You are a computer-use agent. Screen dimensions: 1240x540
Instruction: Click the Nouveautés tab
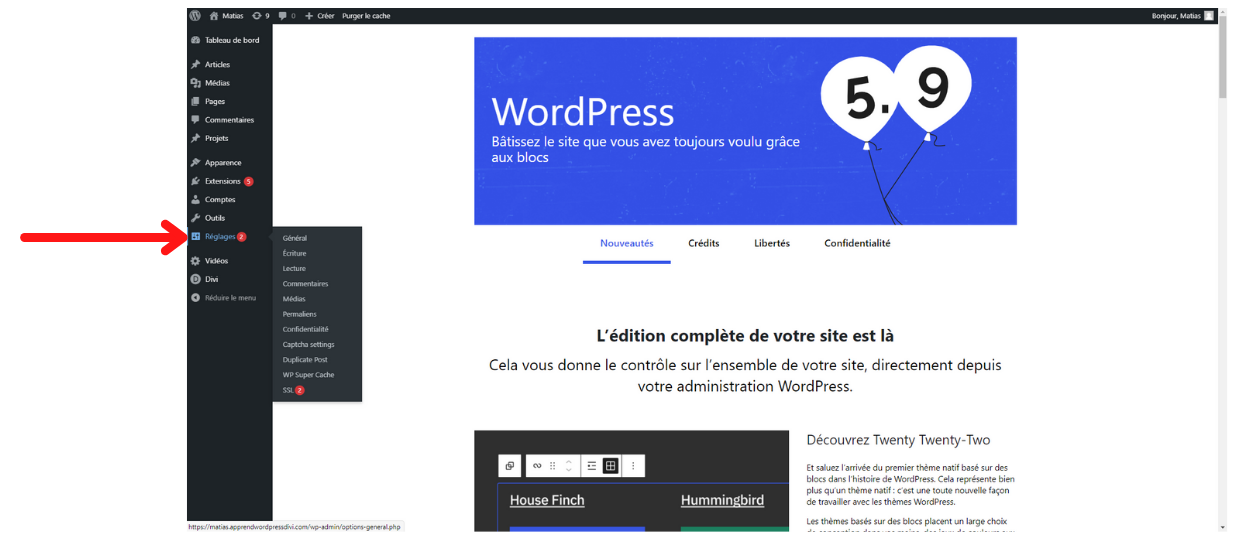(626, 243)
